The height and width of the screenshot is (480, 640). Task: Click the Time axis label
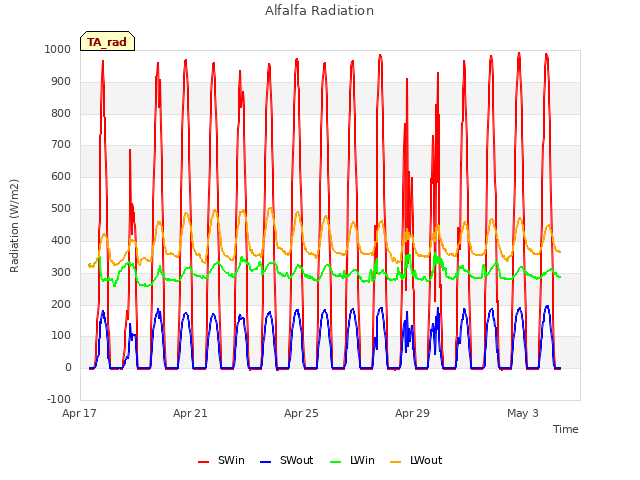click(565, 429)
